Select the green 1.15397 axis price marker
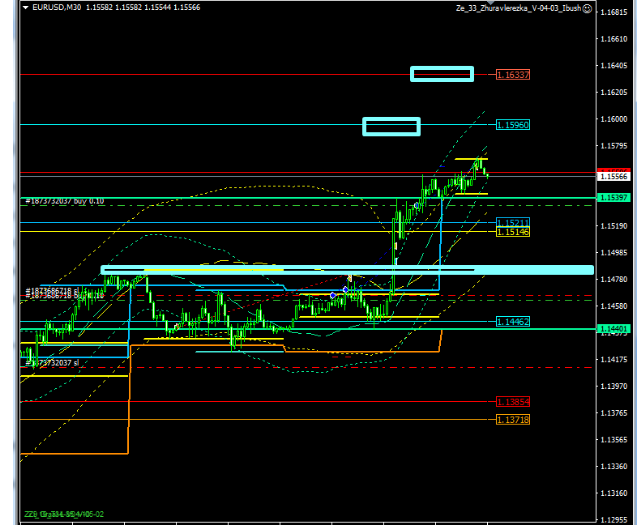Screen dimensions: 642x530 613,198
